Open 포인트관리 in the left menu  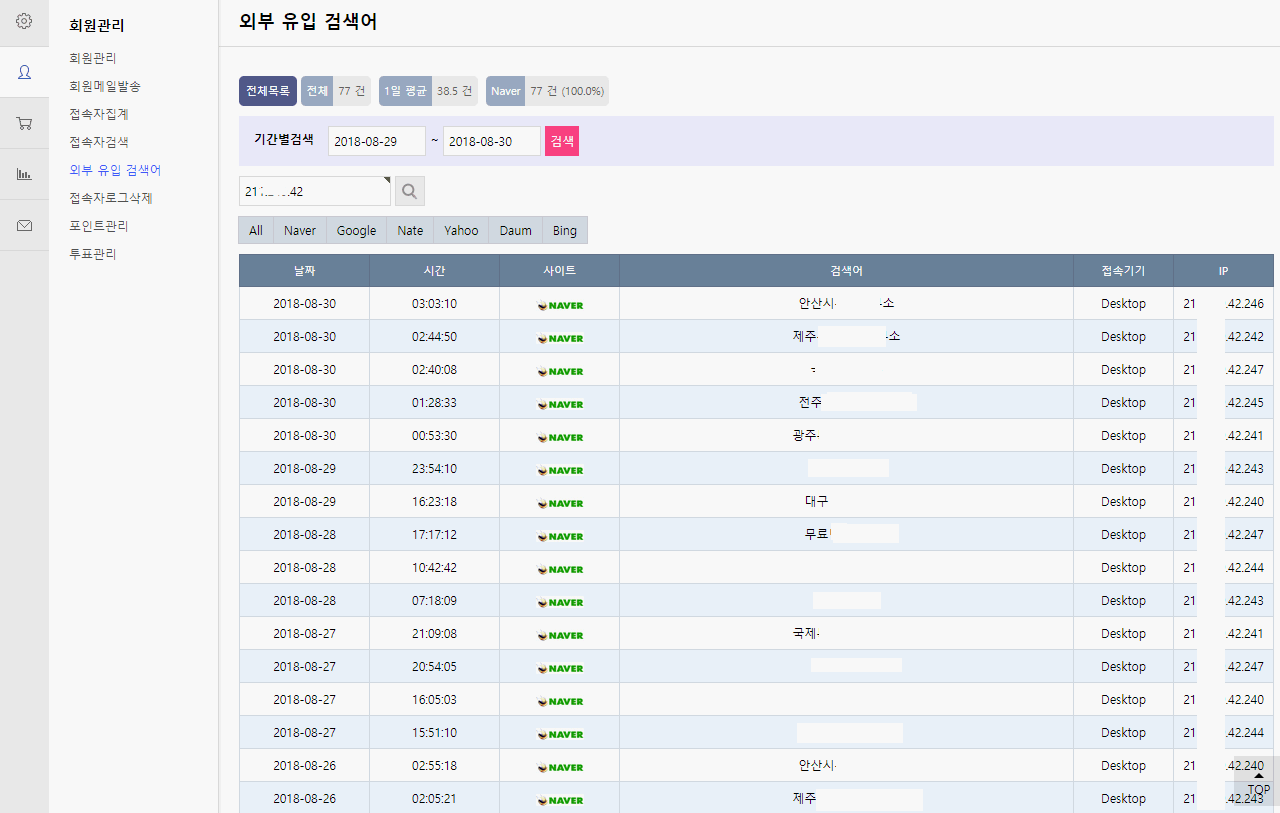coord(99,226)
